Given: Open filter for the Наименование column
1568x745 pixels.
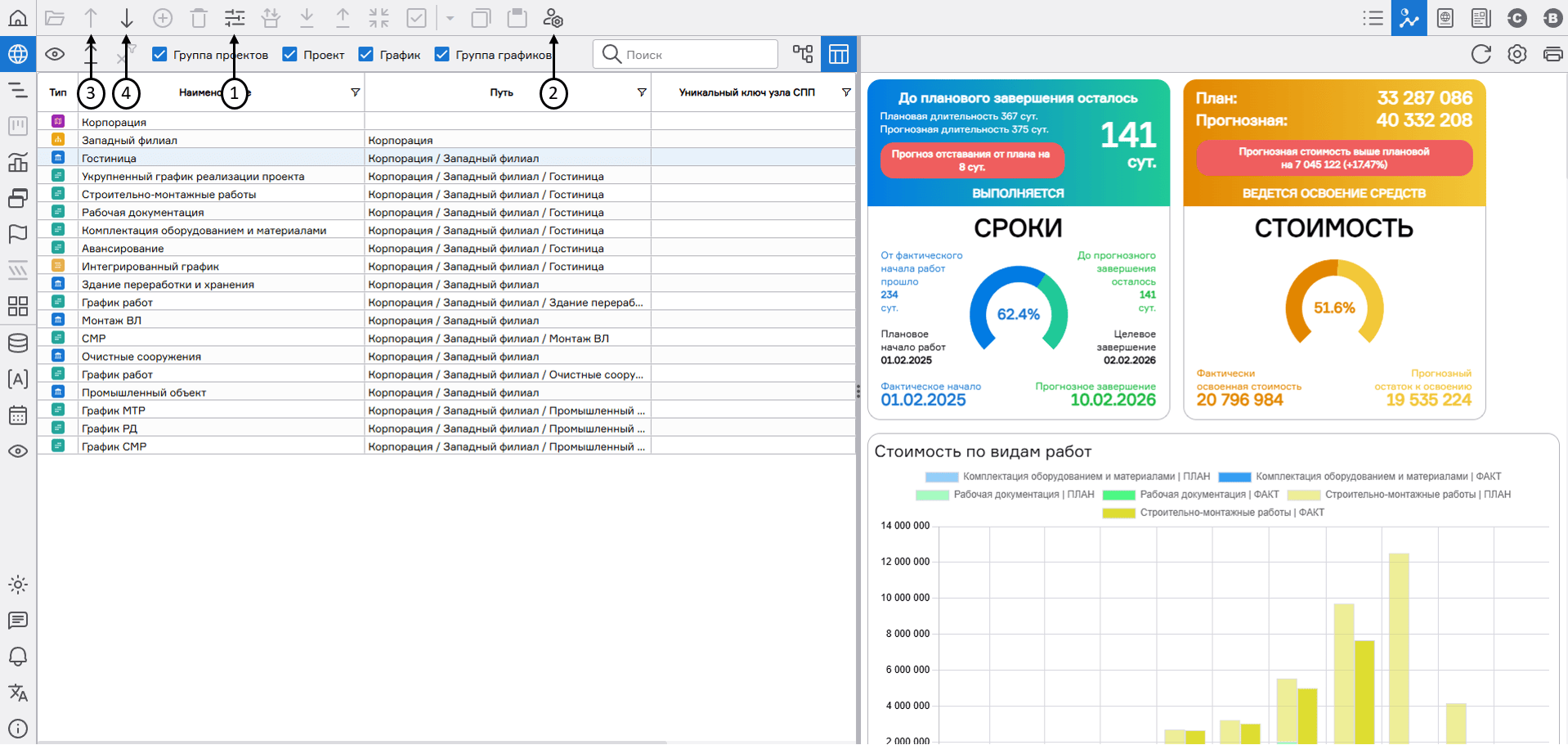Looking at the screenshot, I should 355,92.
